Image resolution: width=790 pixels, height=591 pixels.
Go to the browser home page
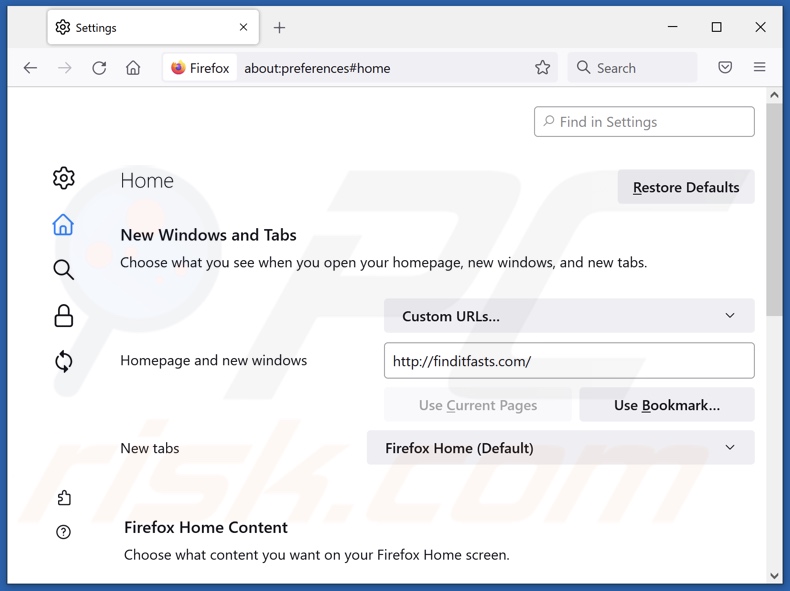[x=133, y=68]
